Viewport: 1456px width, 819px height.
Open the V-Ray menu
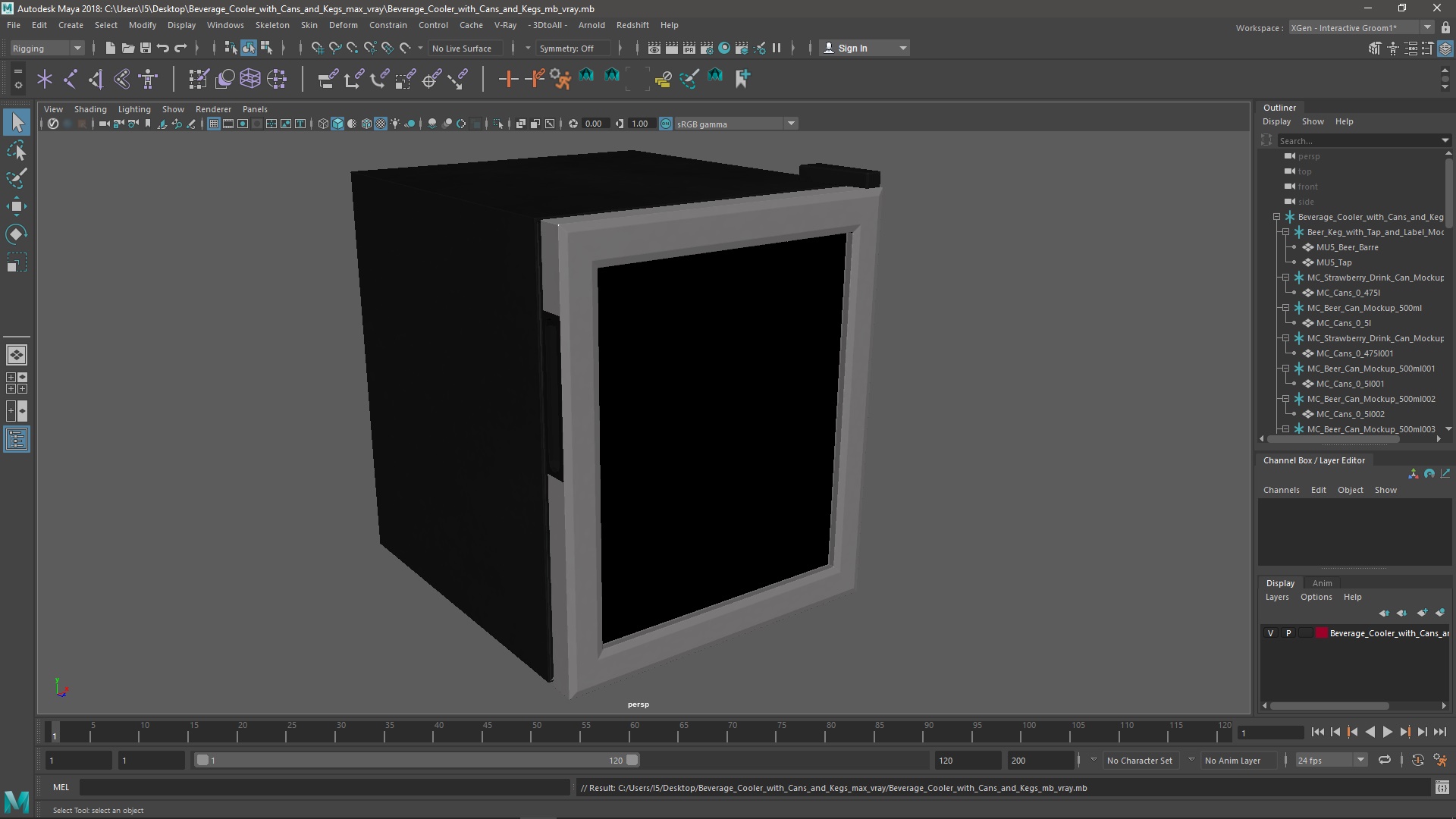(505, 25)
